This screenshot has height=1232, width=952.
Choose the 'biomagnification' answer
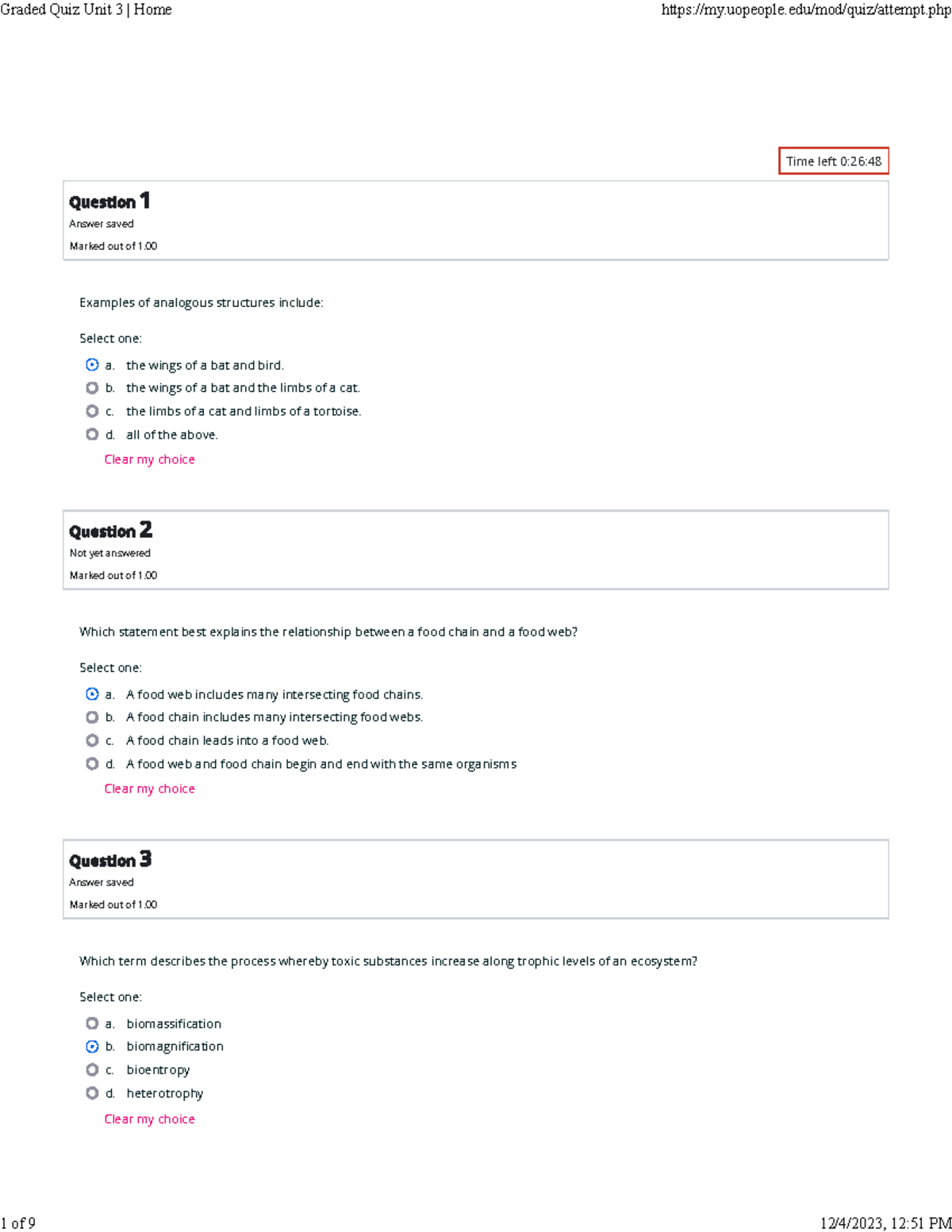pyautogui.click(x=92, y=1046)
